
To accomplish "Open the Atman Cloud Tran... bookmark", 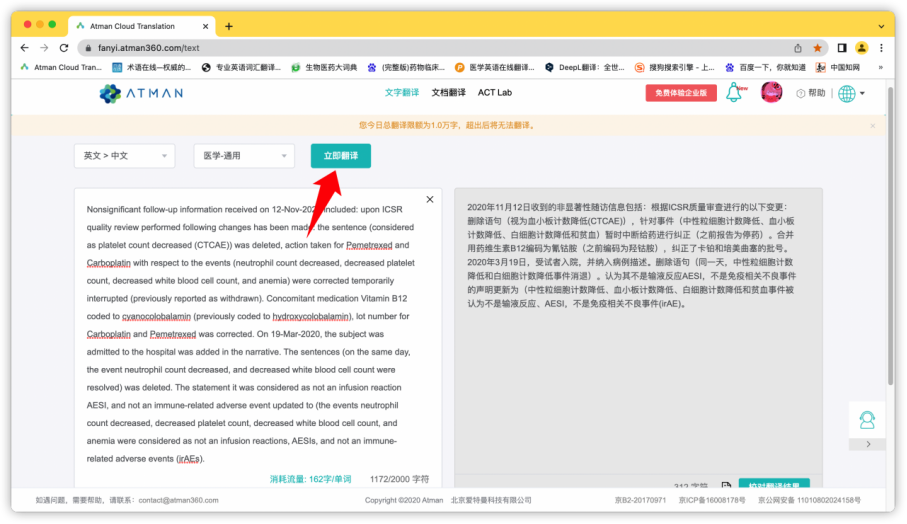I will point(61,67).
